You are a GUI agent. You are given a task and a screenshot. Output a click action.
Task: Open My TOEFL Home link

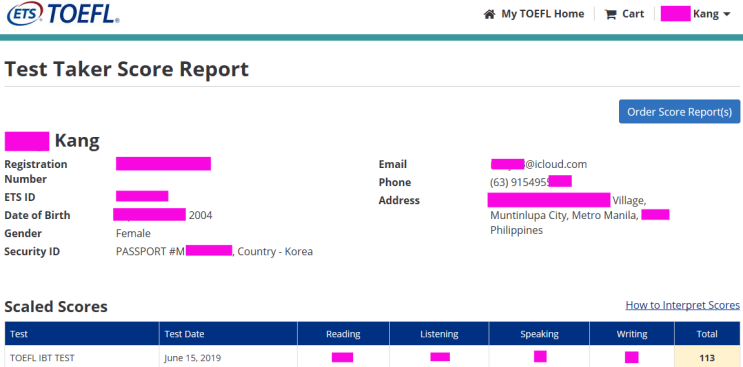tap(543, 14)
